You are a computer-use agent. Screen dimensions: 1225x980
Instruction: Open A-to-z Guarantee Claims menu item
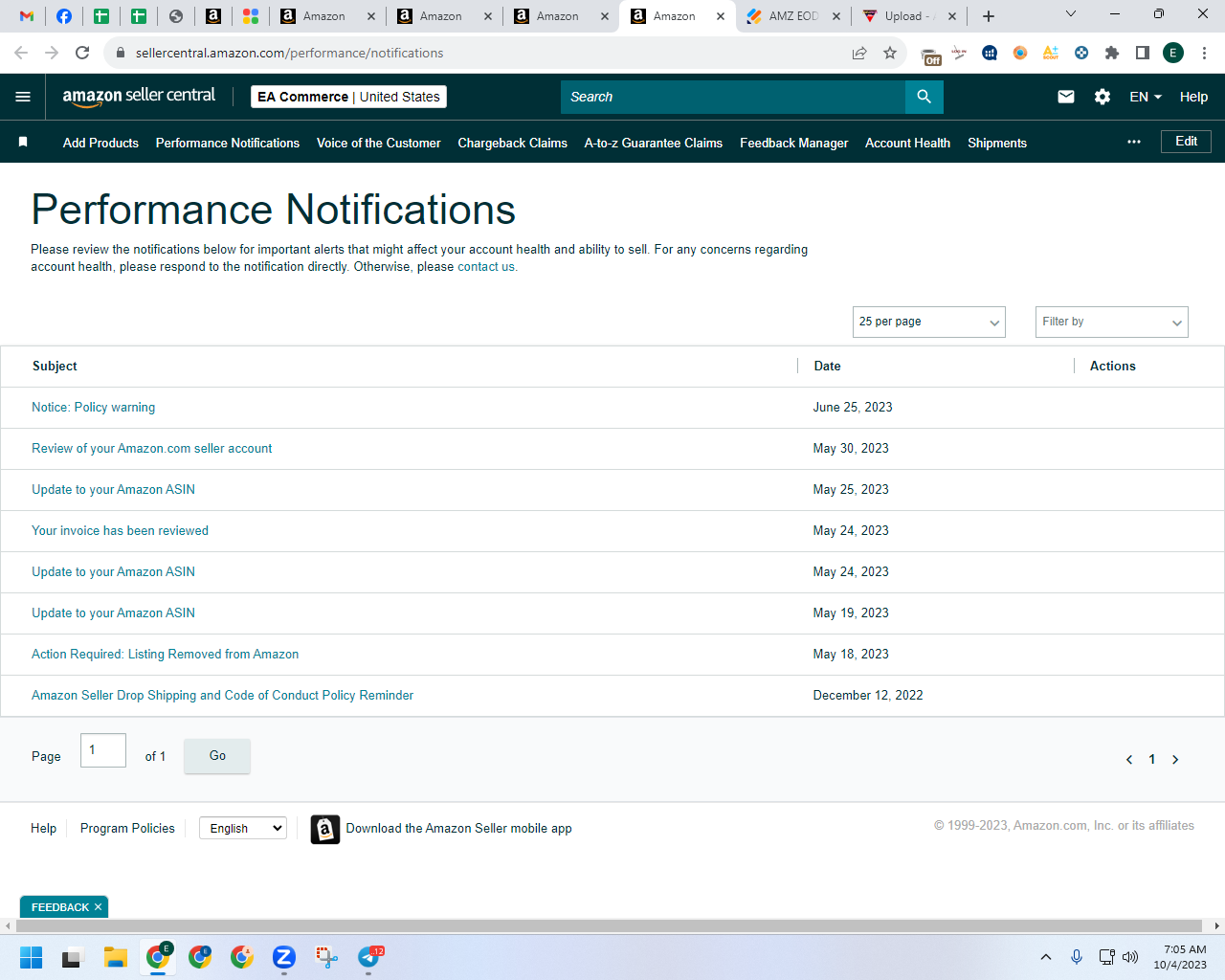pyautogui.click(x=654, y=143)
